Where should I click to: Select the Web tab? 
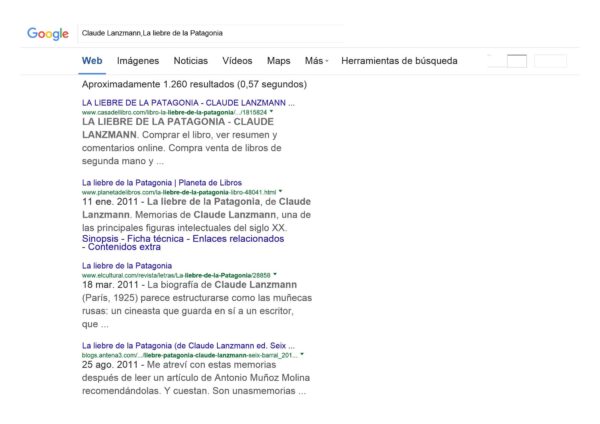92,61
